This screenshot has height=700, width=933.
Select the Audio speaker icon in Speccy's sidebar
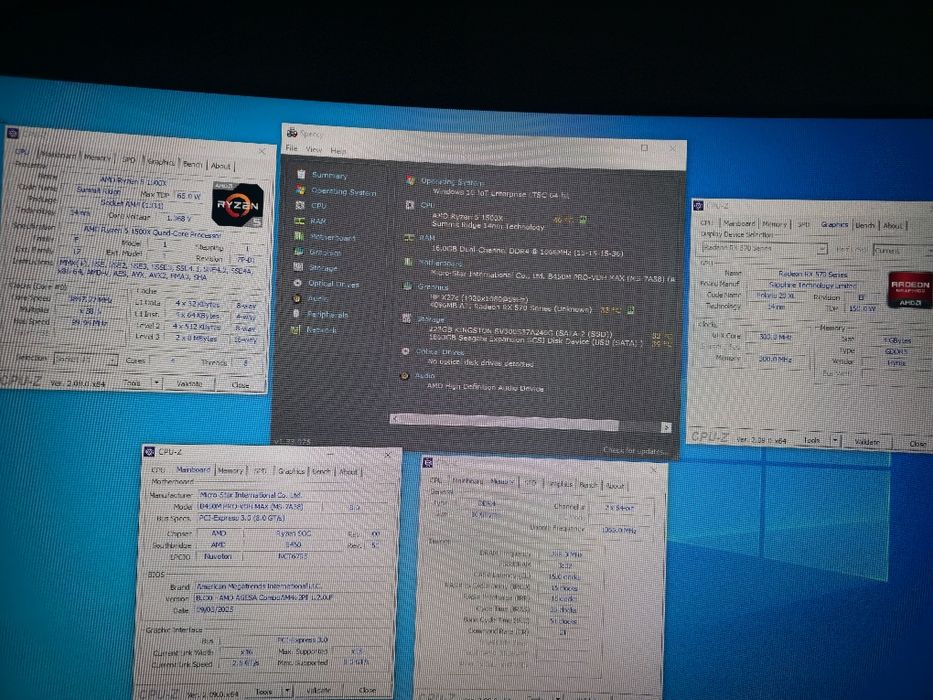tap(297, 298)
